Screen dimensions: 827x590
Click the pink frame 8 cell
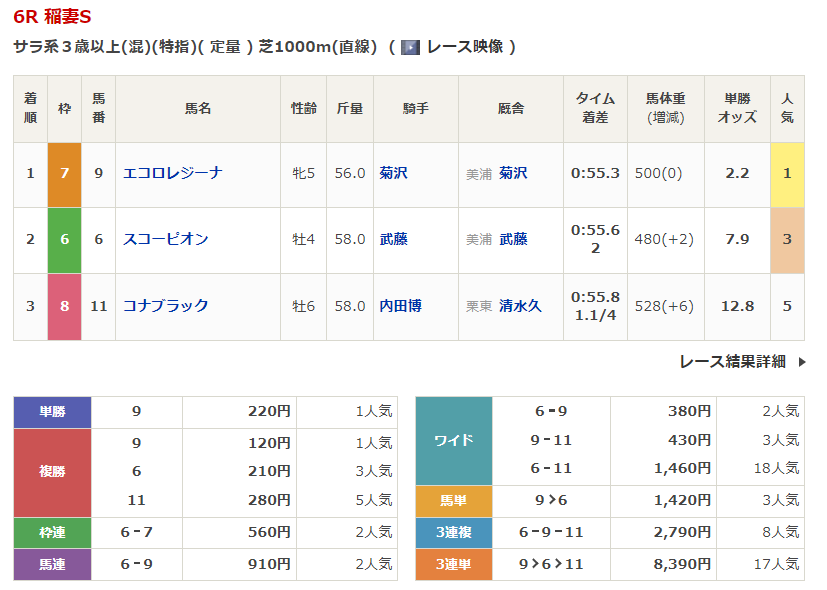click(x=64, y=307)
